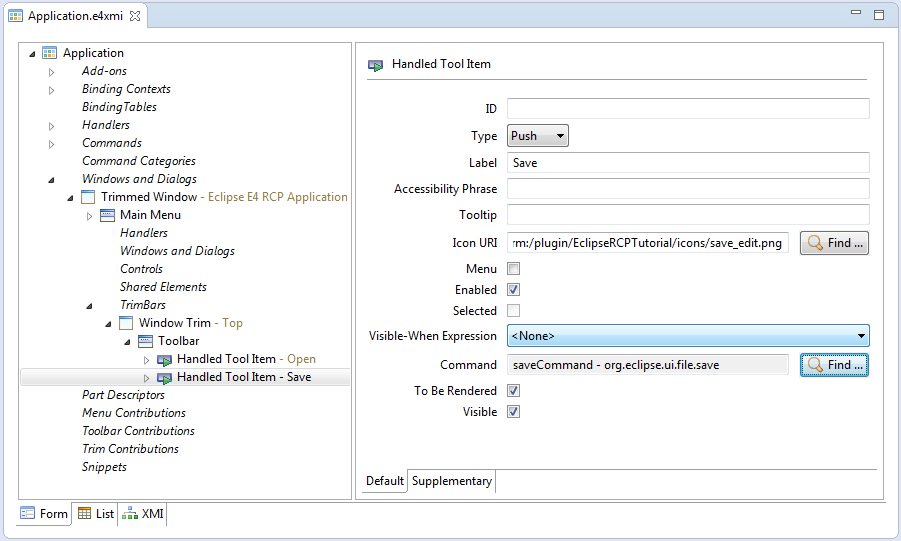Click the Main Menu icon
This screenshot has height=541, width=901.
click(x=107, y=215)
